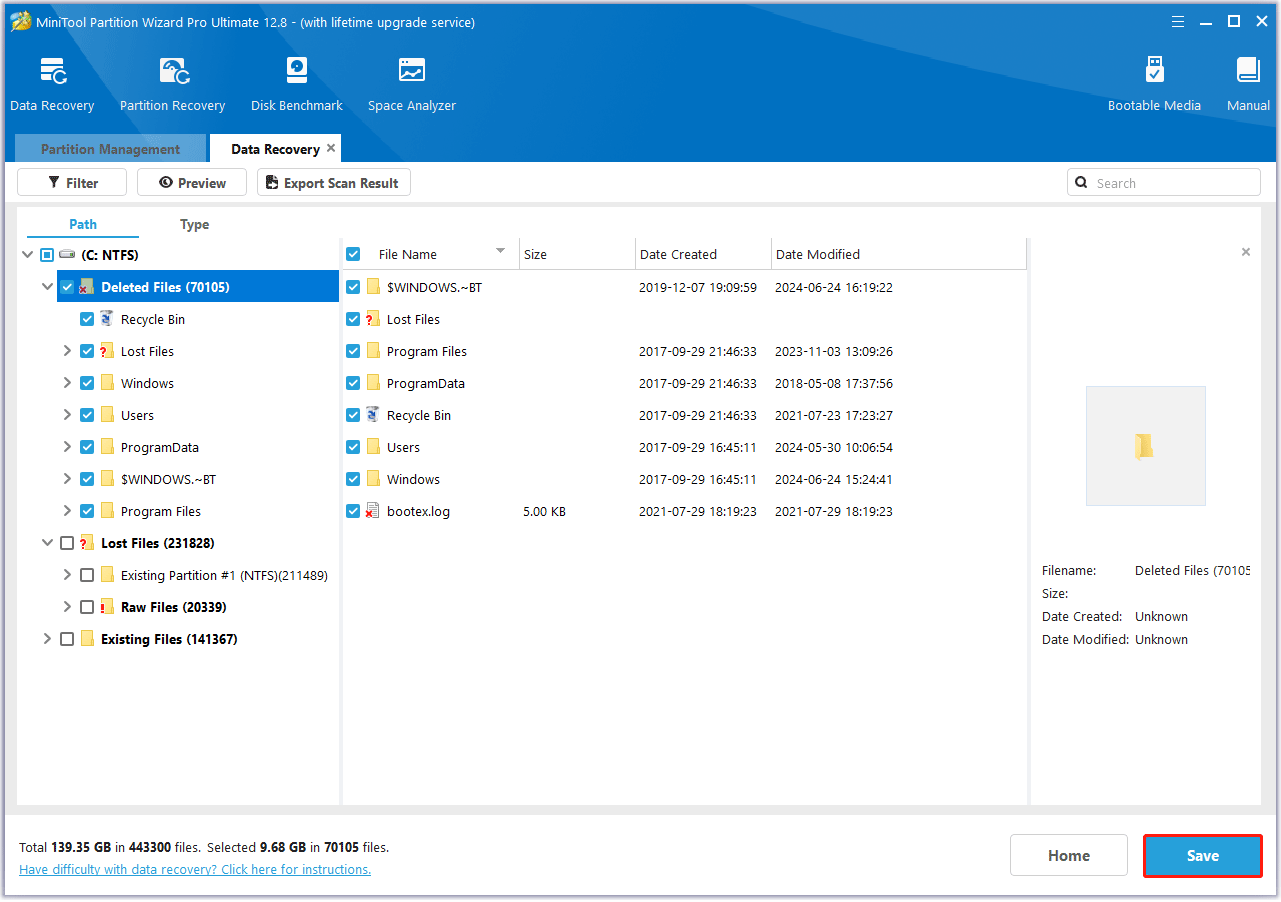Expand the Windows folder in tree
This screenshot has width=1281, height=902.
point(67,383)
